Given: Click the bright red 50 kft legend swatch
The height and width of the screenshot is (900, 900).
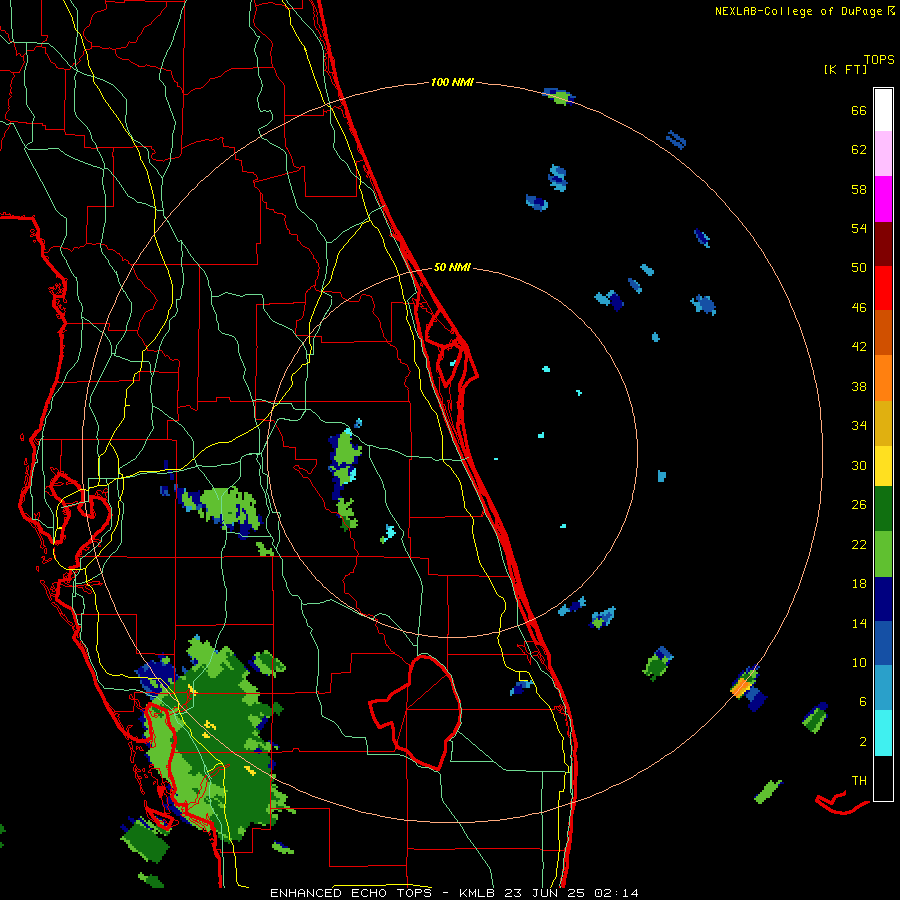Looking at the screenshot, I should coord(883,288).
